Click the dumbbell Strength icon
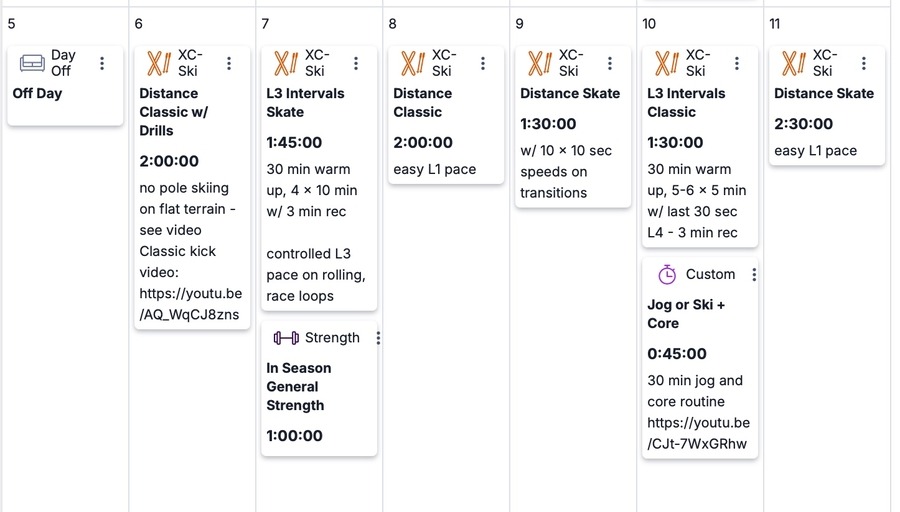Viewport: 900px width, 512px height. coord(286,338)
